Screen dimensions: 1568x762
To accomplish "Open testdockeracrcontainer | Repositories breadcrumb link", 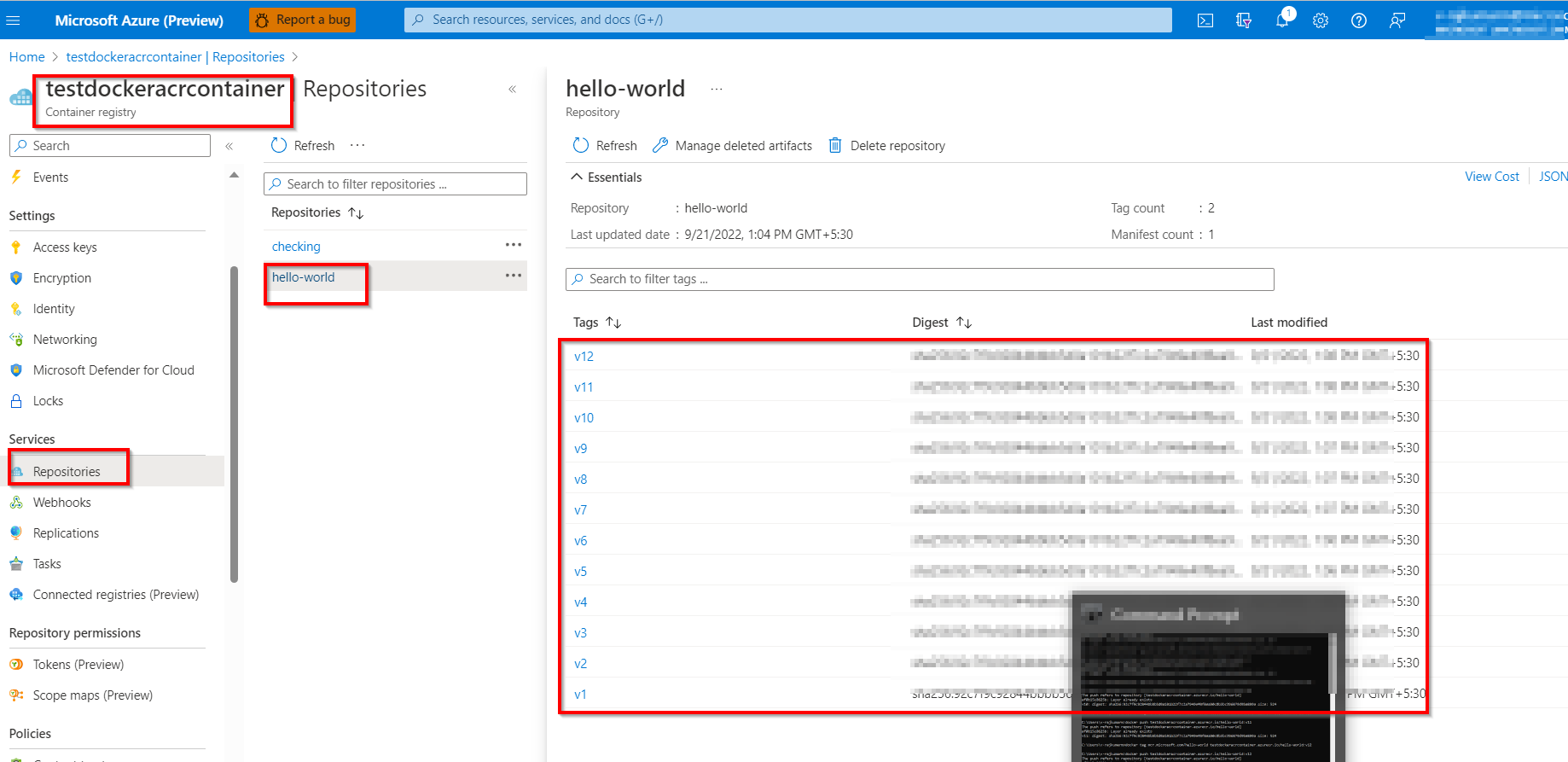I will [175, 56].
